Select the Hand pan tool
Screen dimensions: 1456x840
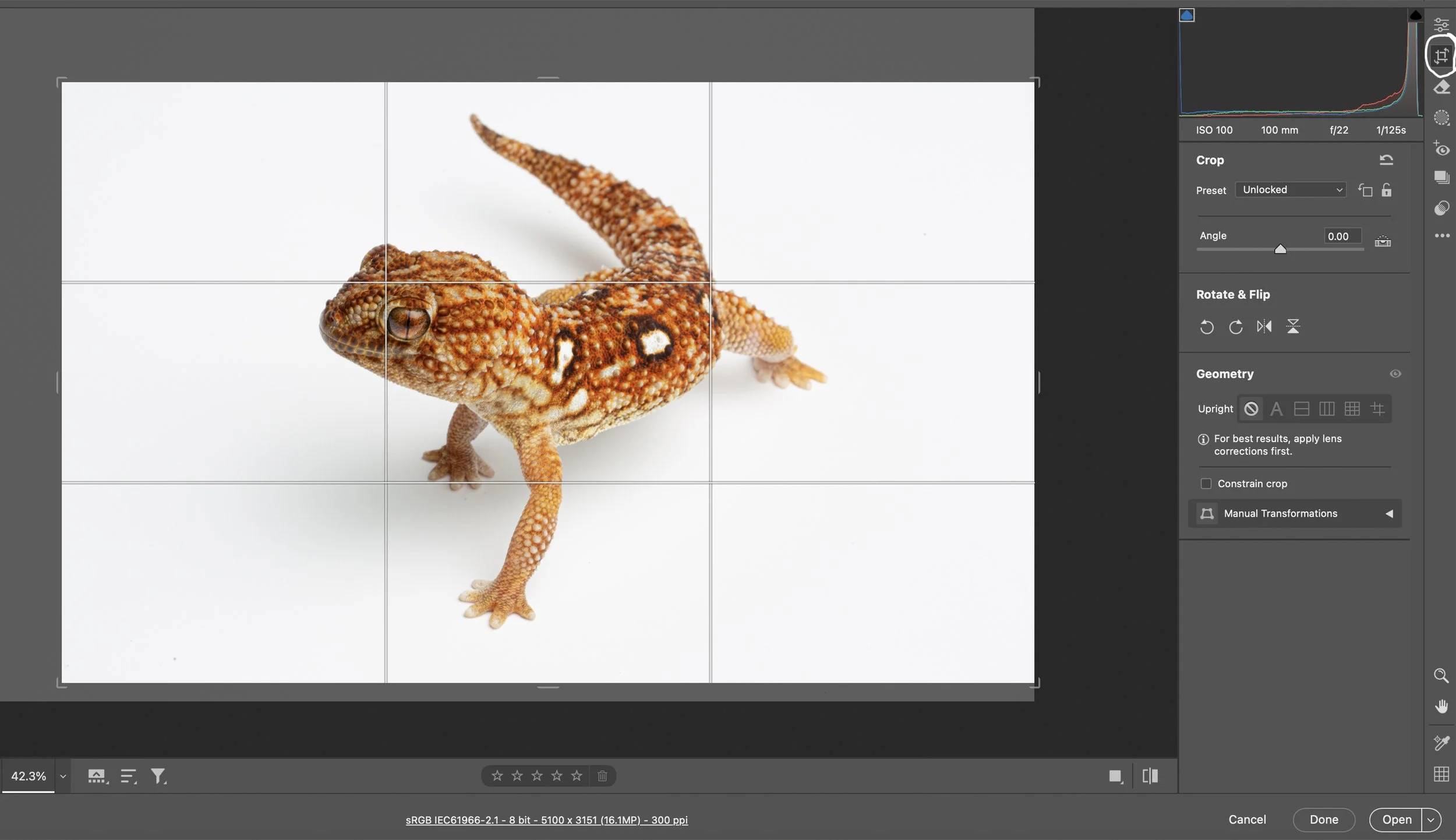[x=1441, y=707]
